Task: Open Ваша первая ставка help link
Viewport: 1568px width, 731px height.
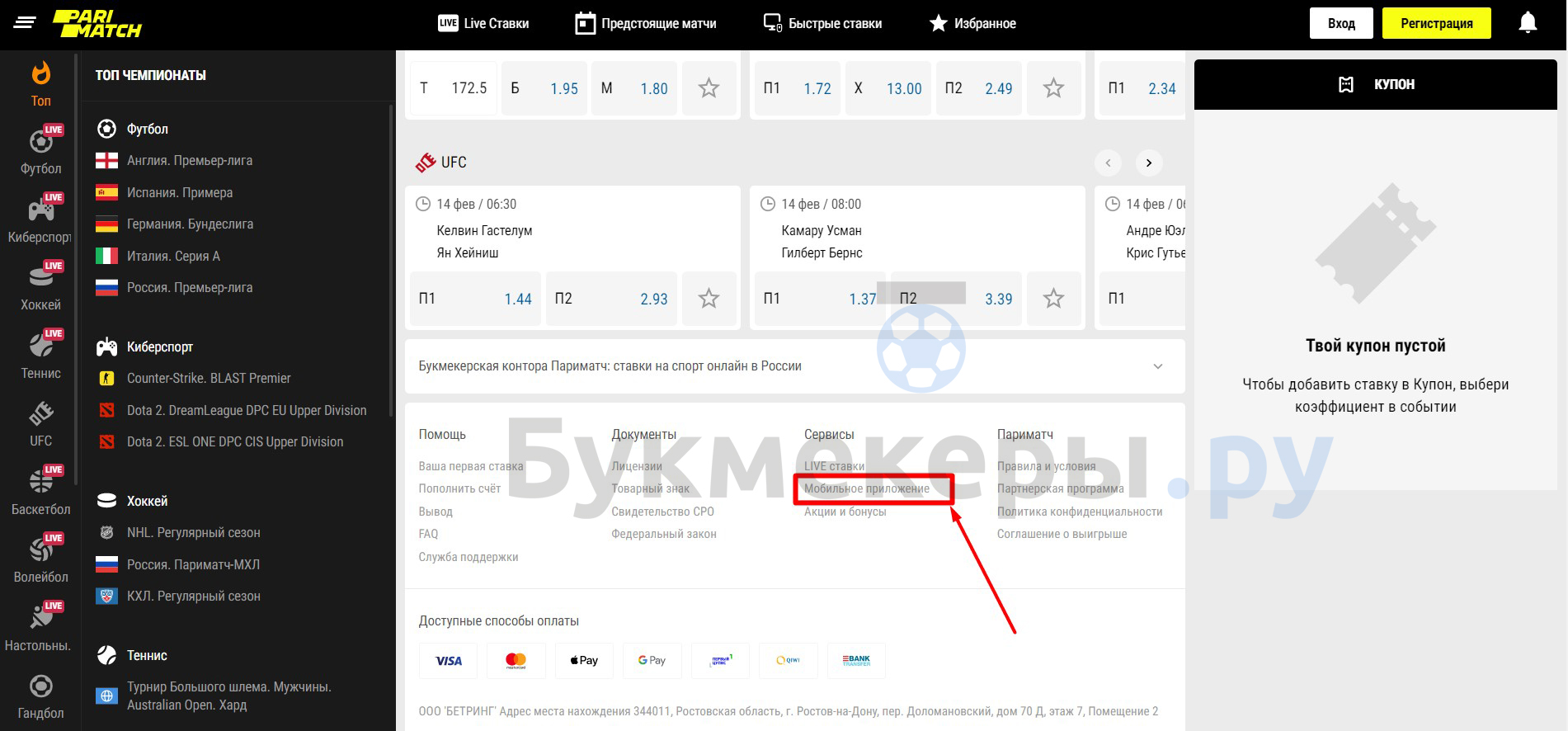Action: pos(470,466)
